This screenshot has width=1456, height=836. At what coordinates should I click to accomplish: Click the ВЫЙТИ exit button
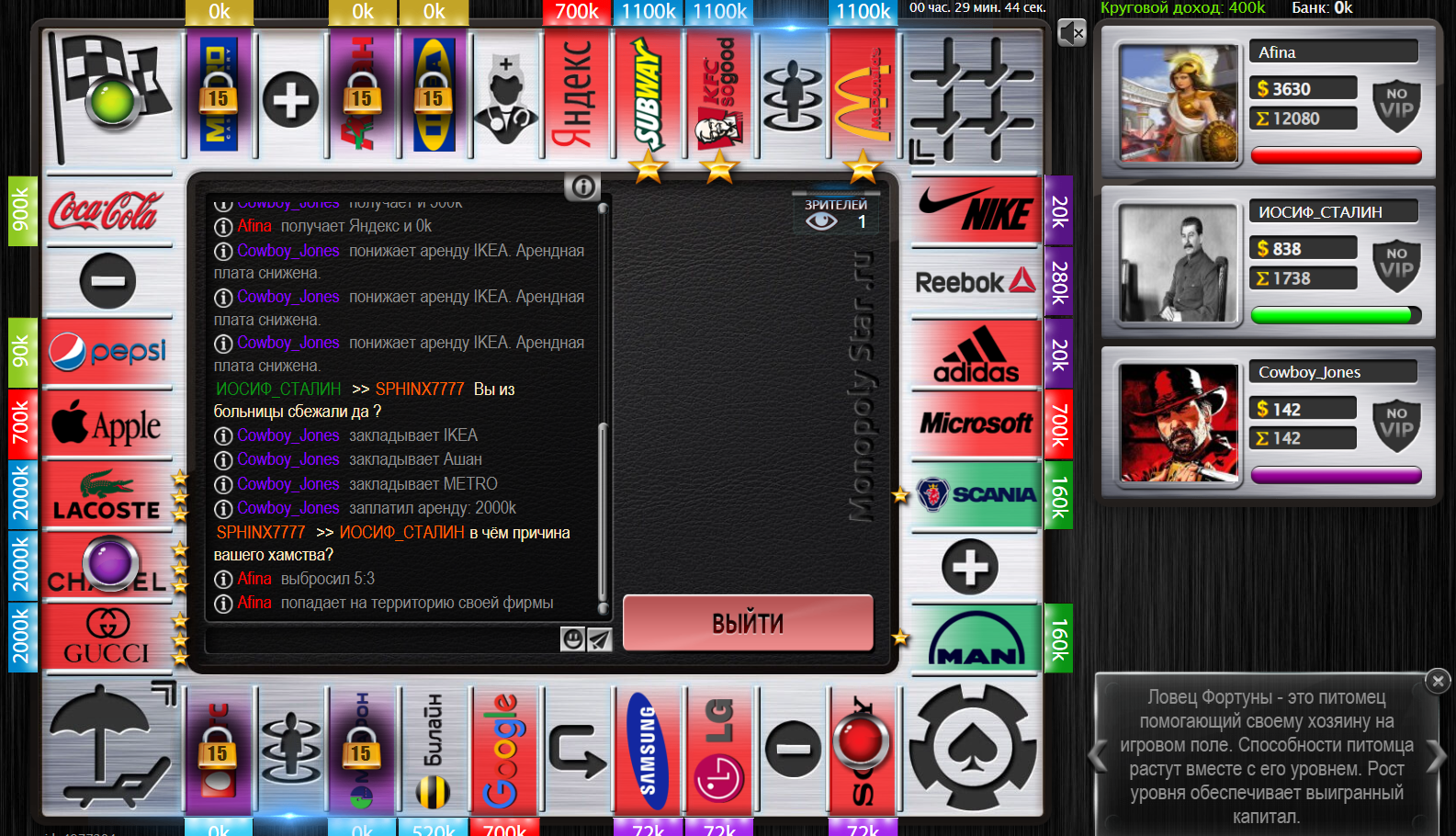748,624
